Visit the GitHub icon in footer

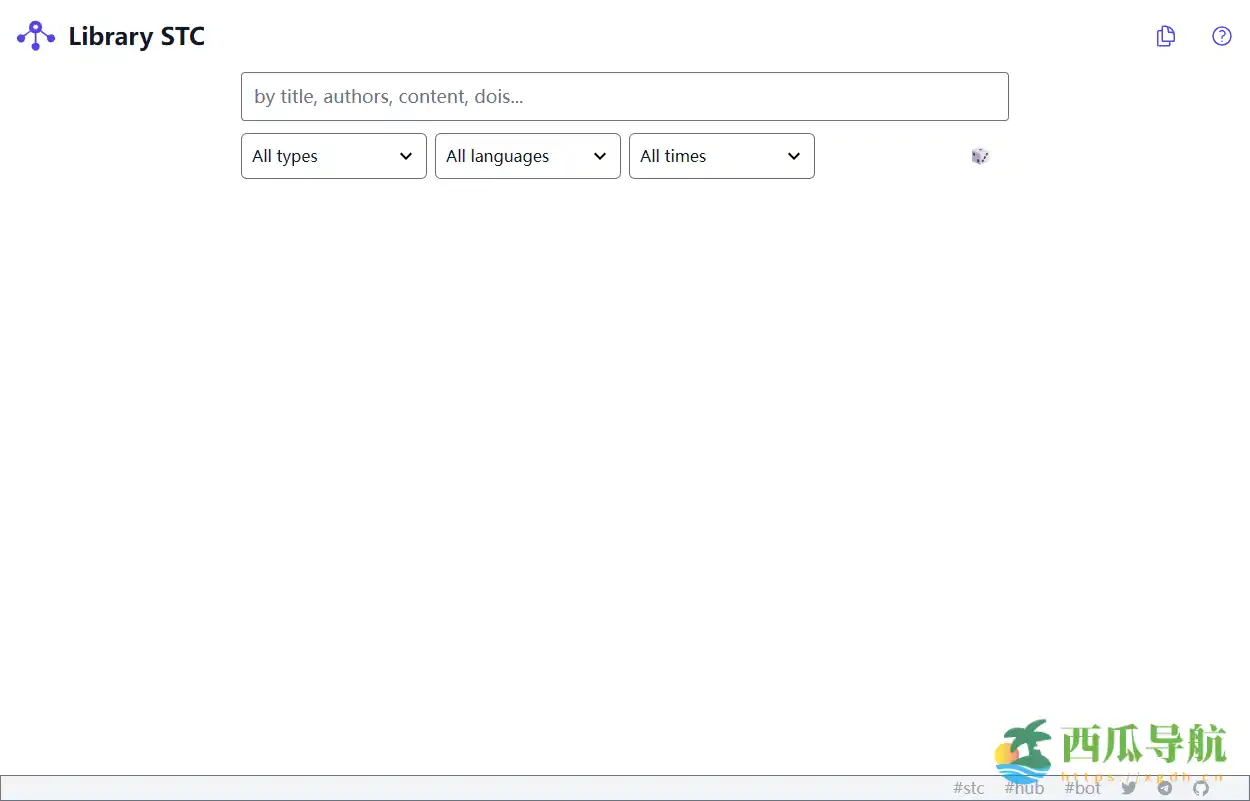pos(1201,788)
